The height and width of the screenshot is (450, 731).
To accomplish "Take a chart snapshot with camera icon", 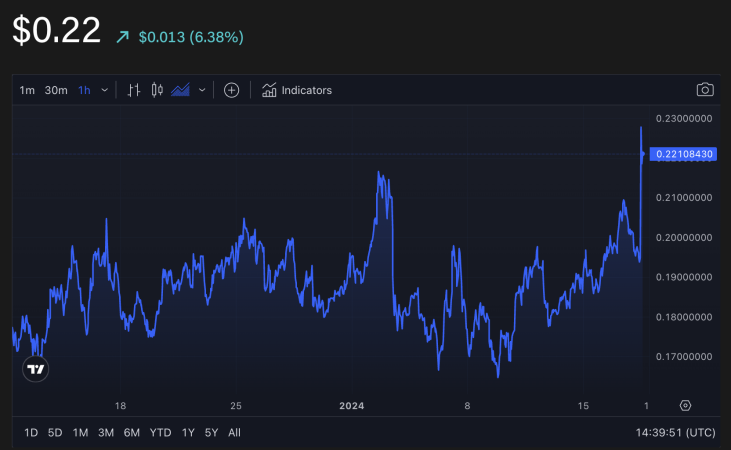I will pyautogui.click(x=705, y=90).
